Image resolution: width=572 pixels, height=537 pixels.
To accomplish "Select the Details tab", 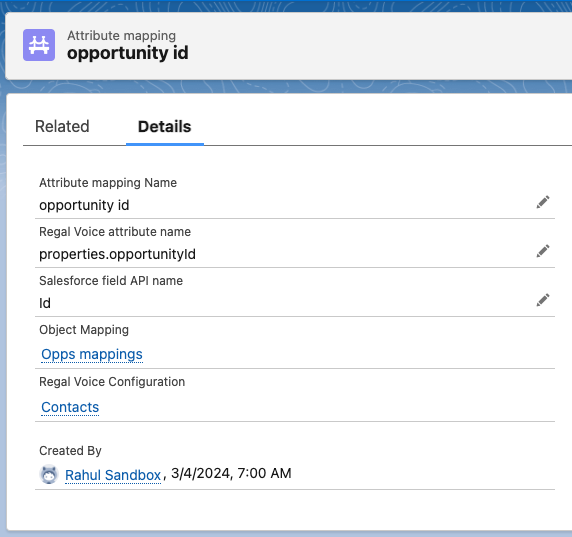I will click(x=165, y=127).
